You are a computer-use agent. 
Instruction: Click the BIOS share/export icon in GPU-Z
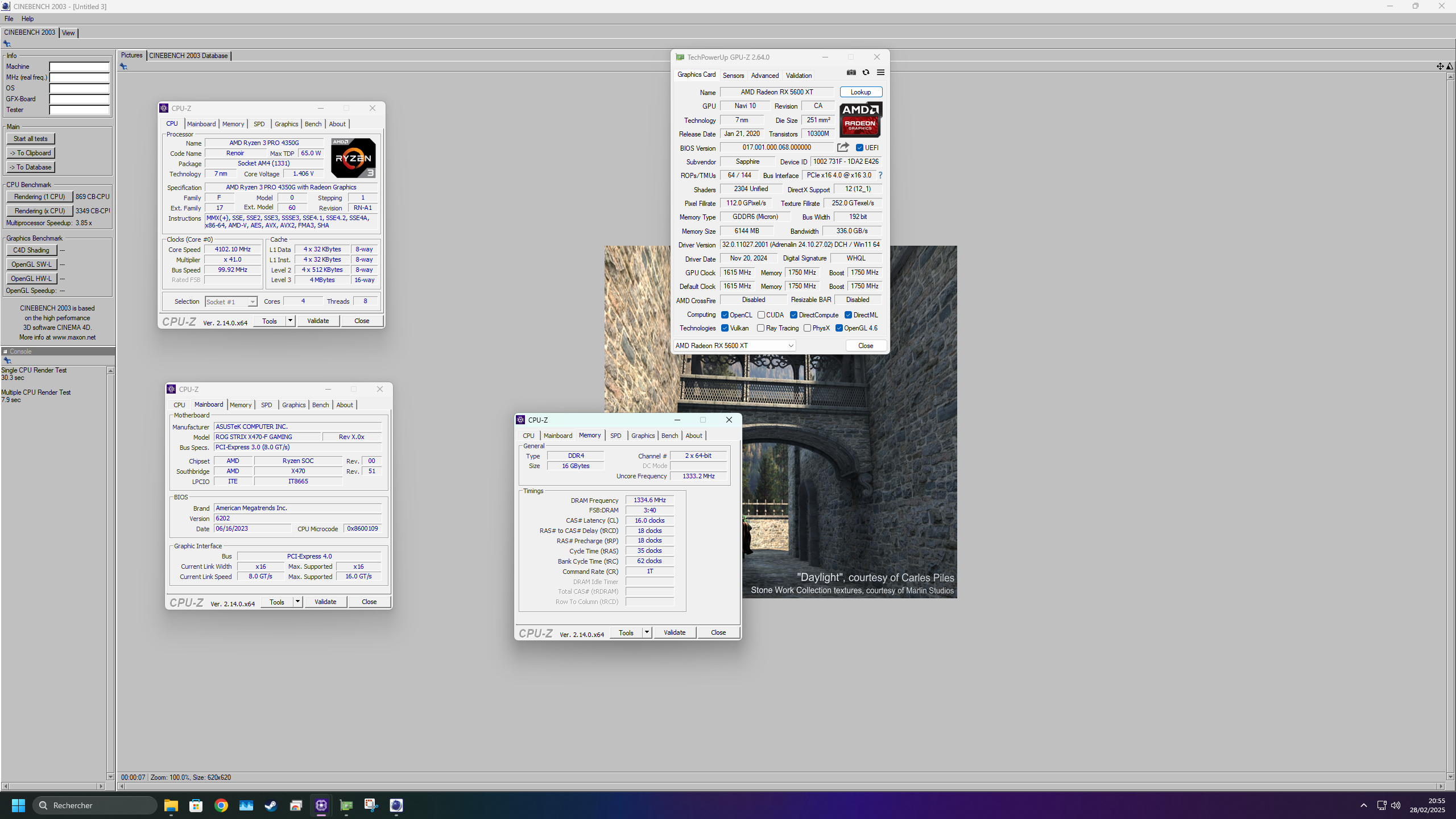pos(843,147)
